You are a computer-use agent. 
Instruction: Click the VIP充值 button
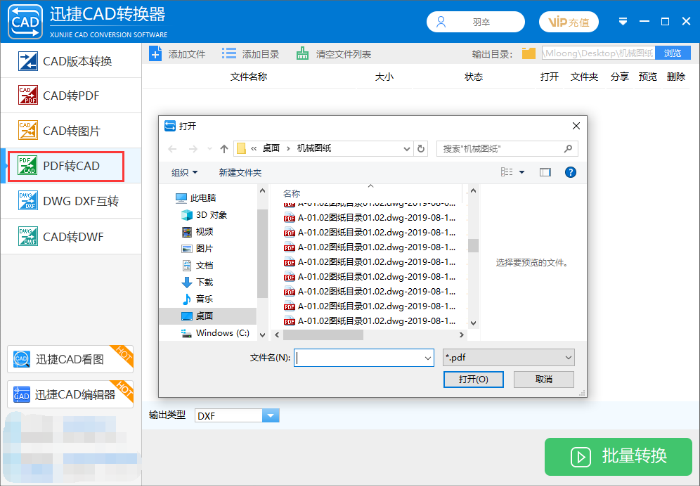569,22
